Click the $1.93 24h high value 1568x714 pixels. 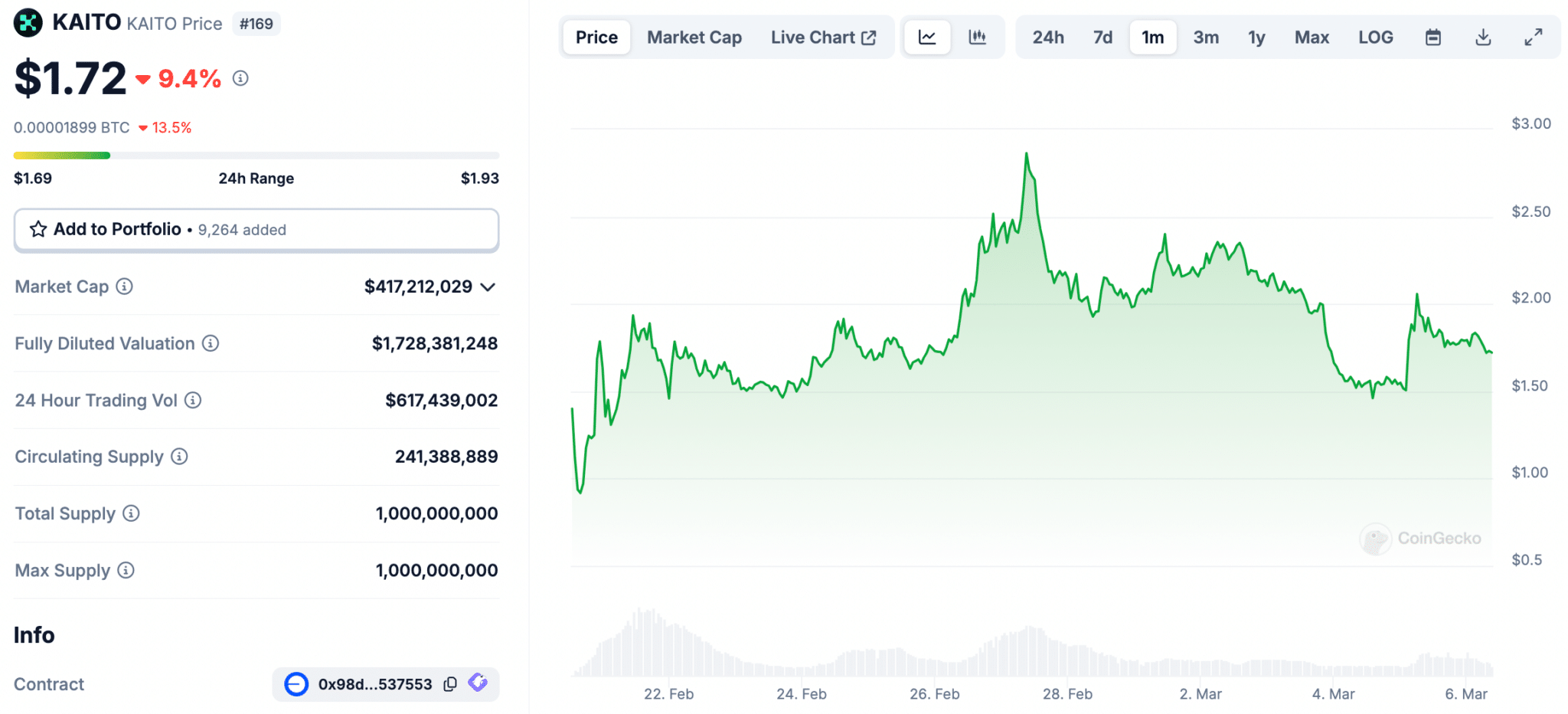coord(479,178)
